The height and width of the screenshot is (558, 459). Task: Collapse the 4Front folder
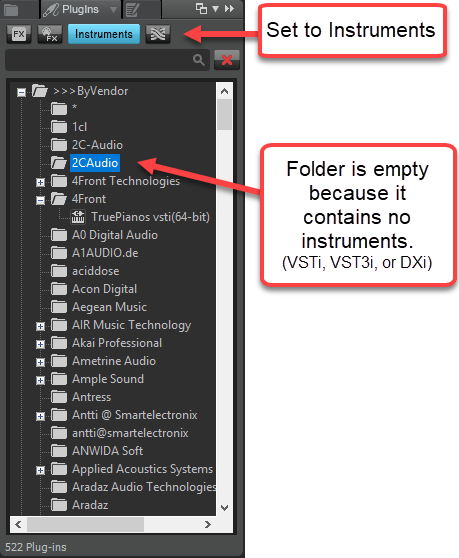pyautogui.click(x=41, y=201)
